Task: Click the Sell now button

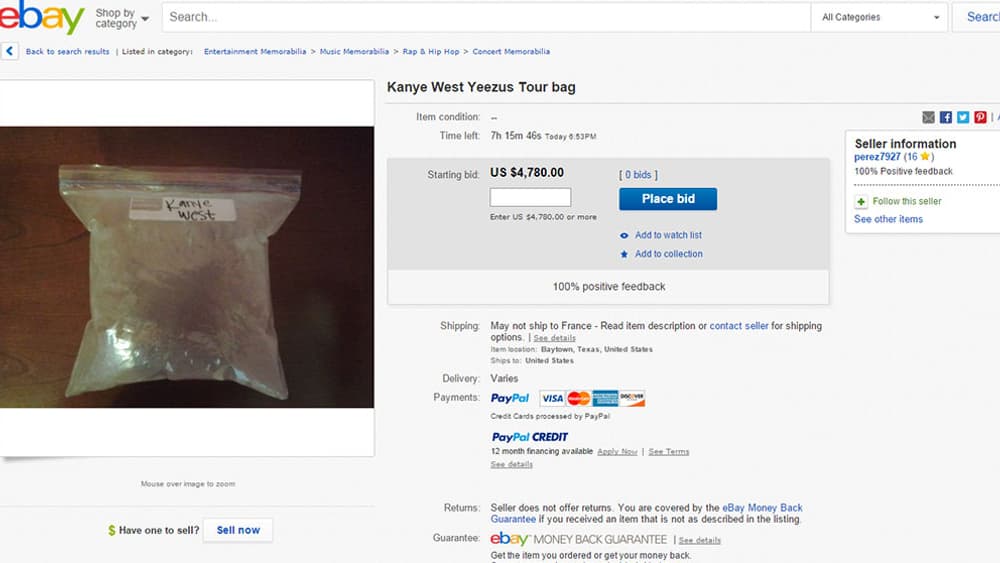Action: (x=238, y=530)
